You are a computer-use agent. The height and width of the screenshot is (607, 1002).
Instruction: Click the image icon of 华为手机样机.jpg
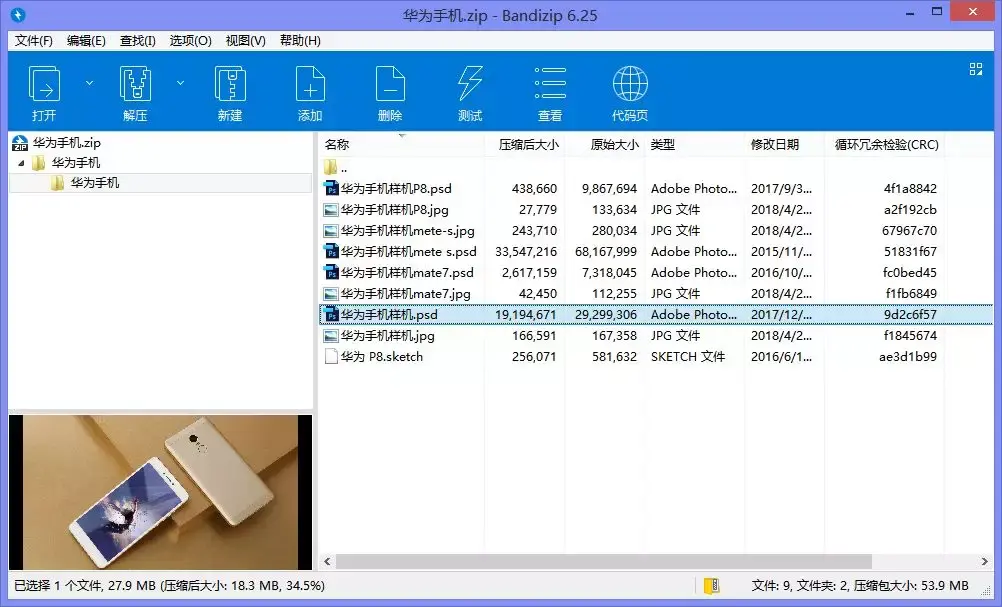(x=331, y=336)
